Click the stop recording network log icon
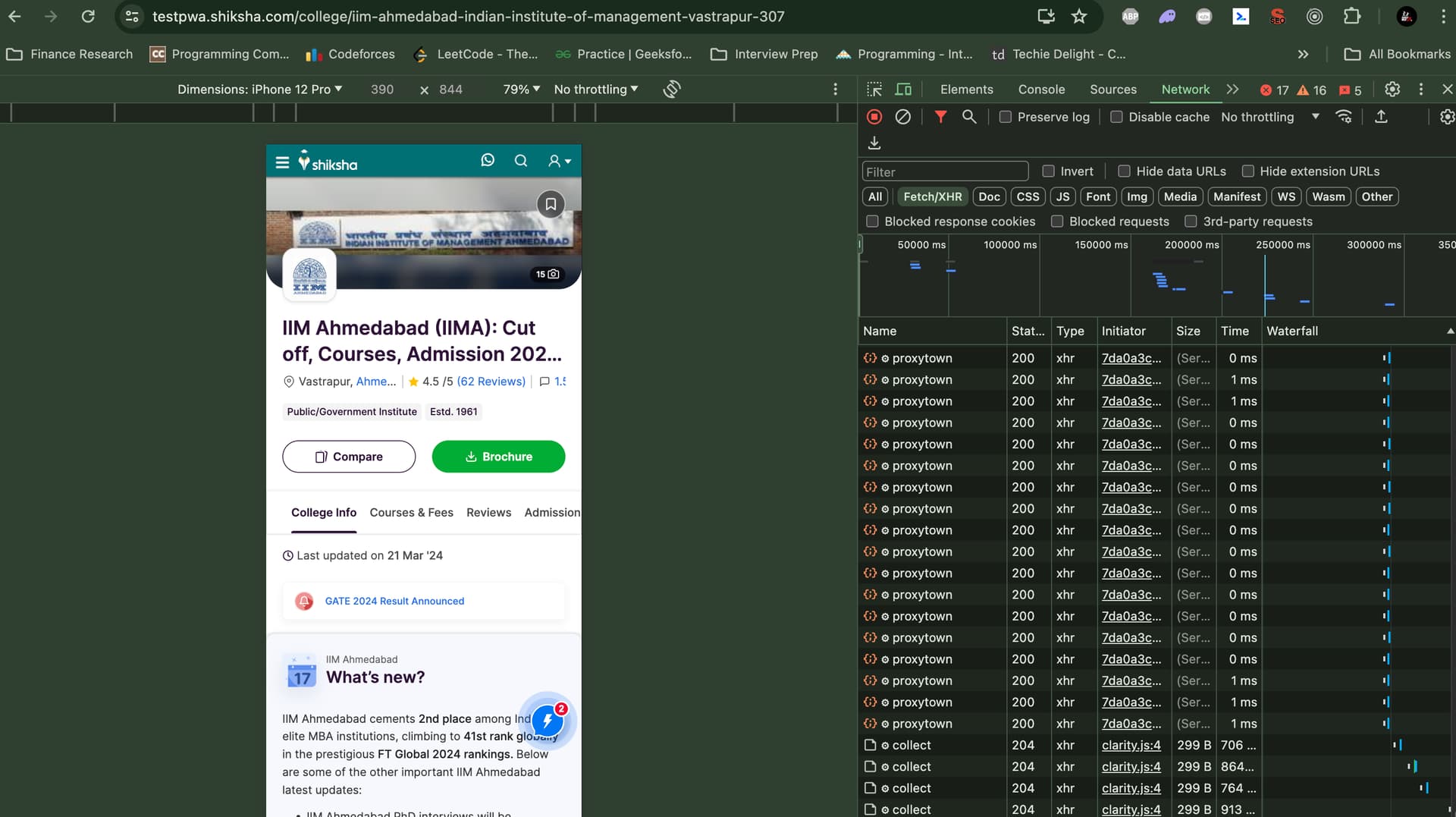Viewport: 1456px width, 817px height. (874, 117)
